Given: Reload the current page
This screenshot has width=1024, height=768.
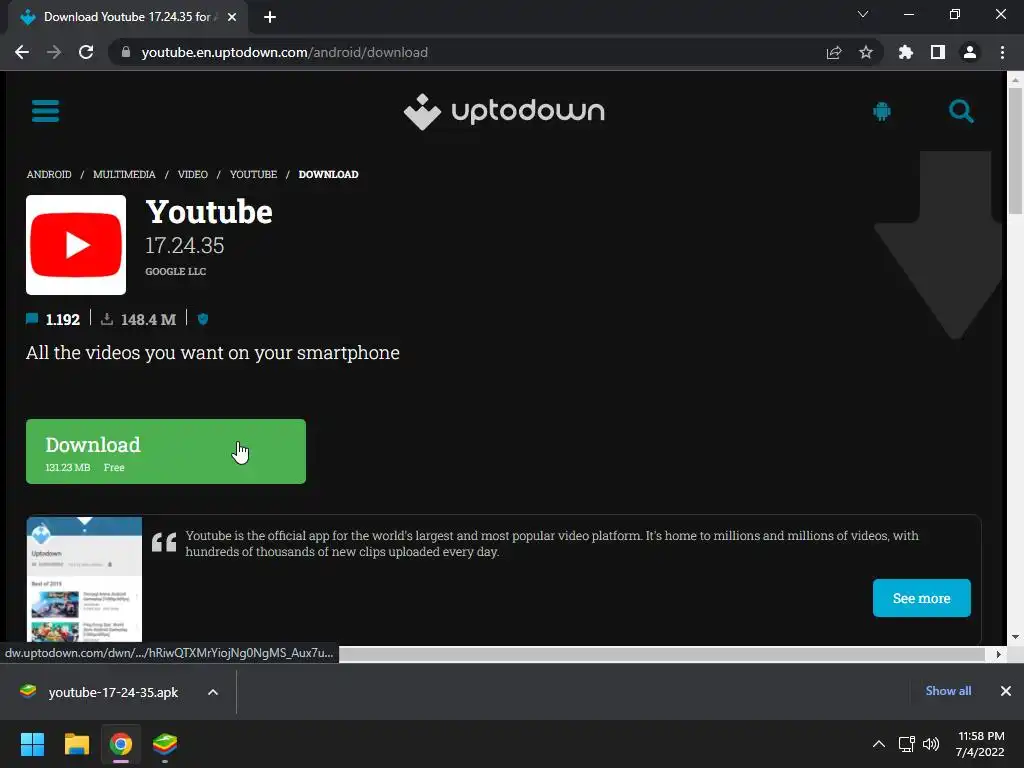Looking at the screenshot, I should click(x=86, y=52).
